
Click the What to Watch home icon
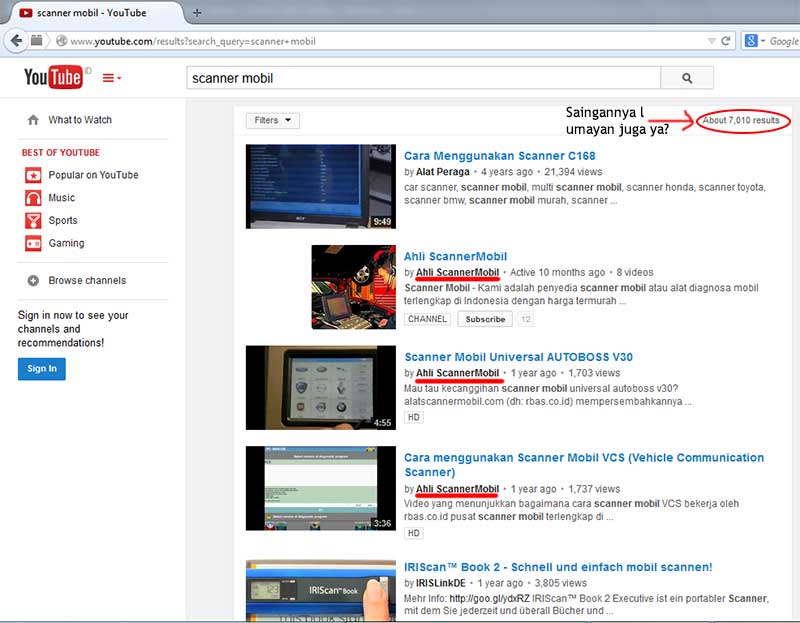pos(33,120)
